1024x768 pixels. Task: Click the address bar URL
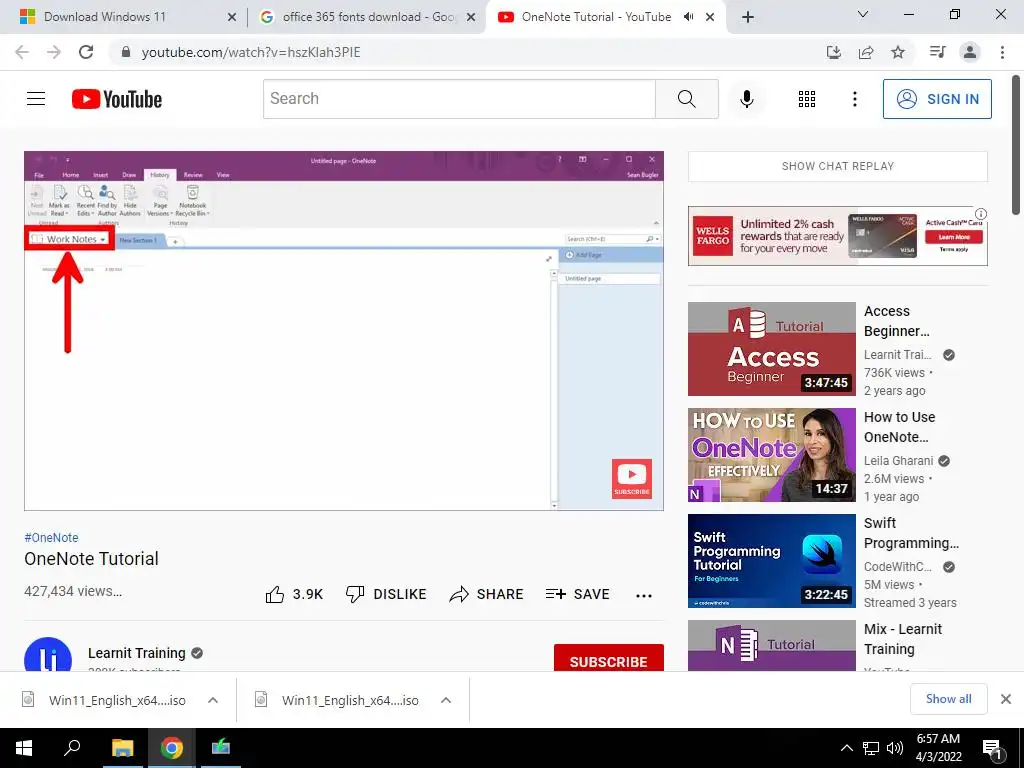251,52
